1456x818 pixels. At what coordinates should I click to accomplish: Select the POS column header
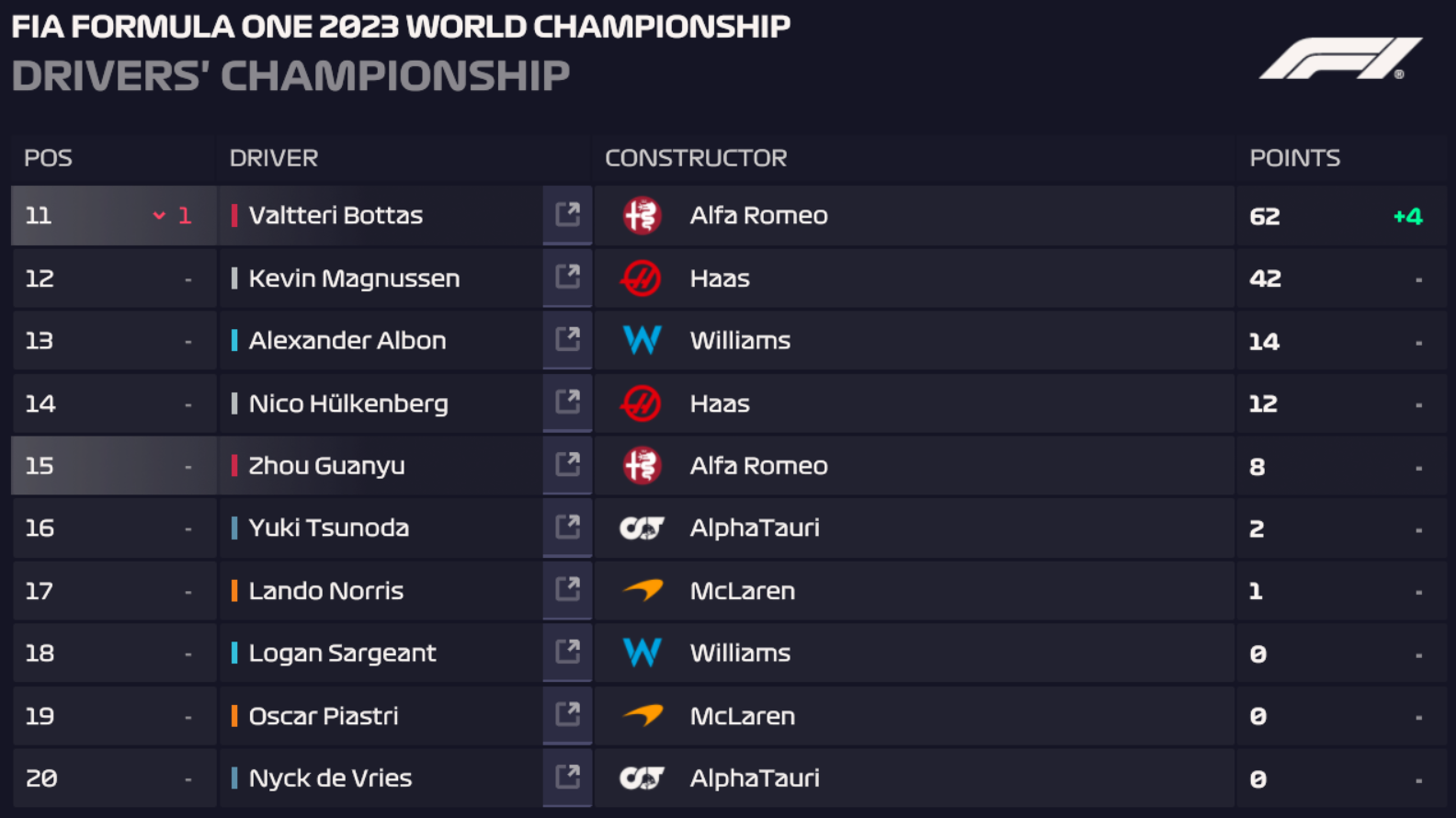tap(48, 158)
